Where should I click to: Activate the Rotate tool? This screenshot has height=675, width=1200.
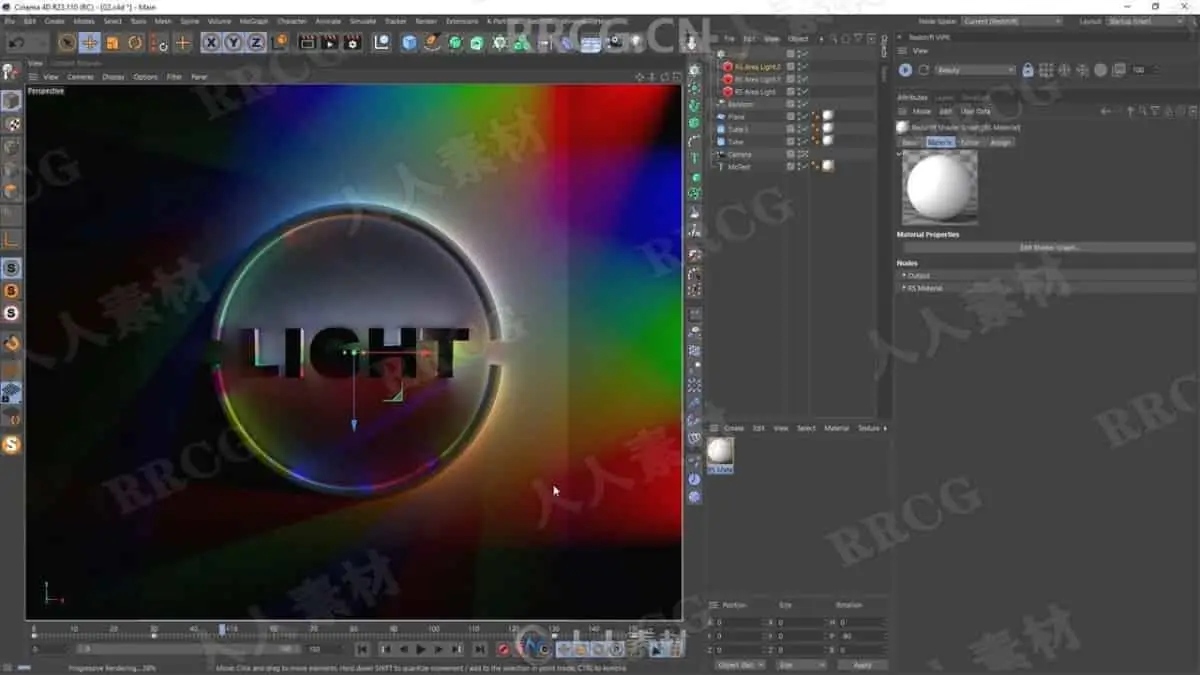[x=135, y=43]
